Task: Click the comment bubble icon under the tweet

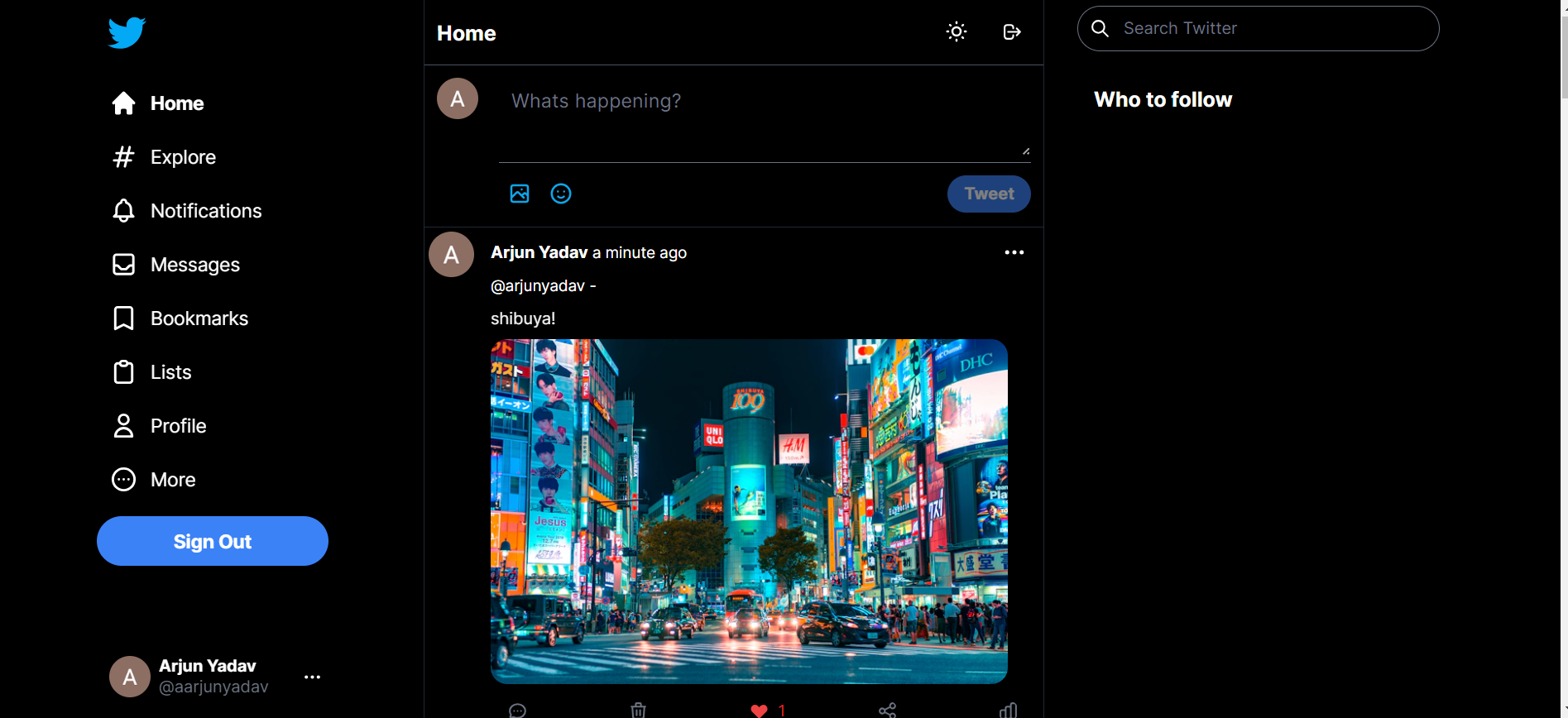Action: 518,710
